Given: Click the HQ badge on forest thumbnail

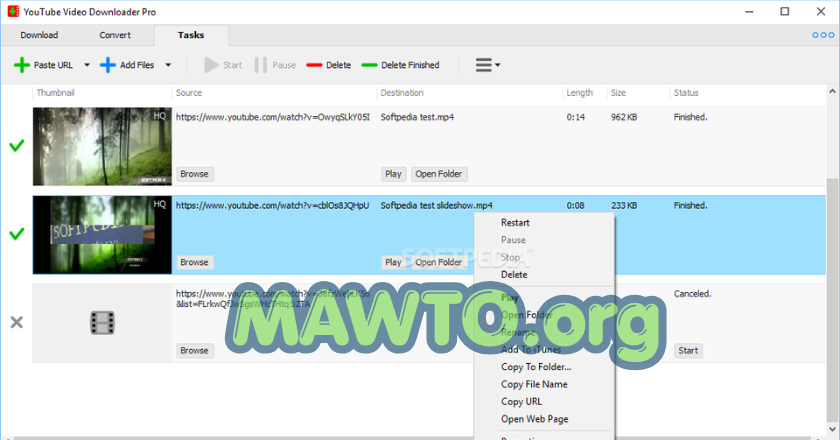Looking at the screenshot, I should [160, 116].
